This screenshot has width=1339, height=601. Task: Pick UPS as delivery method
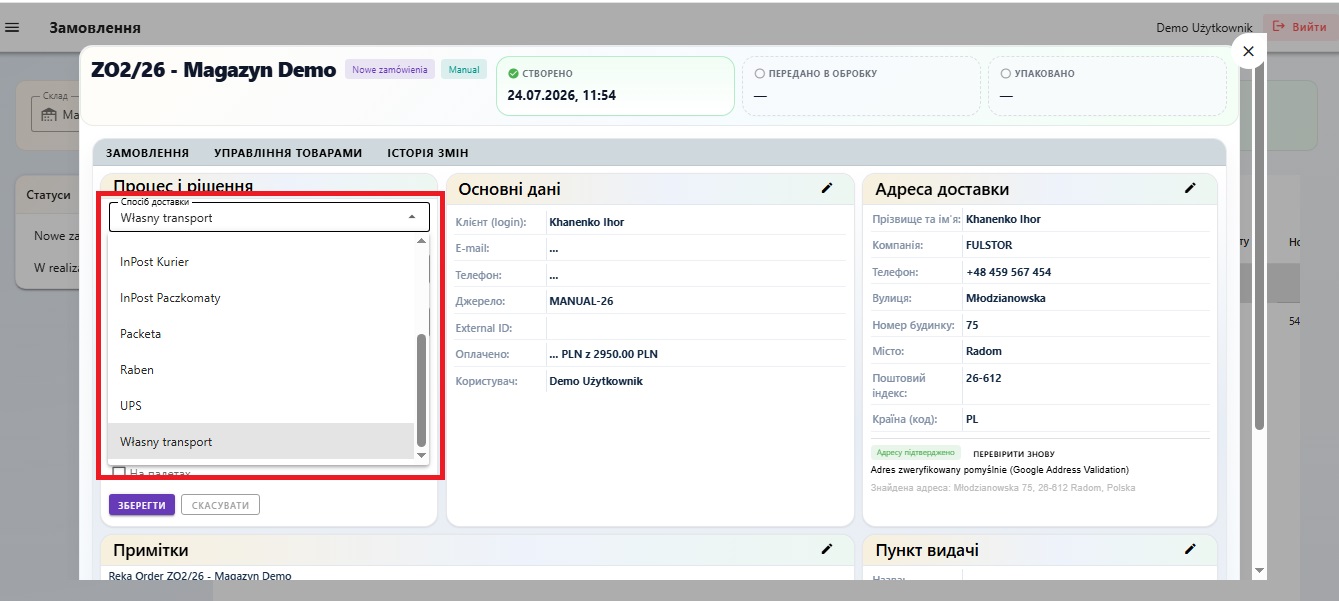click(x=260, y=406)
